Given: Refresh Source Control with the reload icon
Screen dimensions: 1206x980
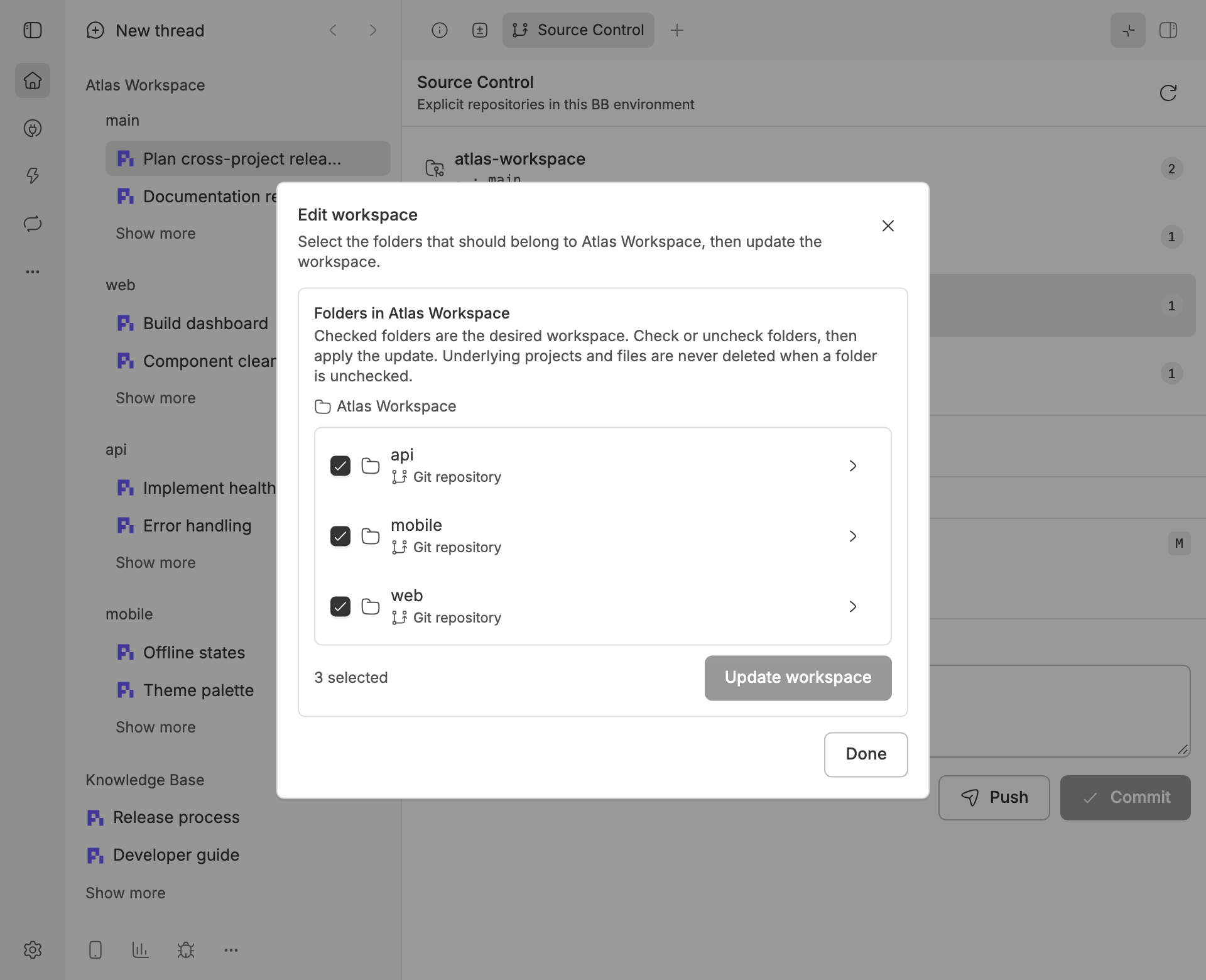Looking at the screenshot, I should click(1168, 93).
